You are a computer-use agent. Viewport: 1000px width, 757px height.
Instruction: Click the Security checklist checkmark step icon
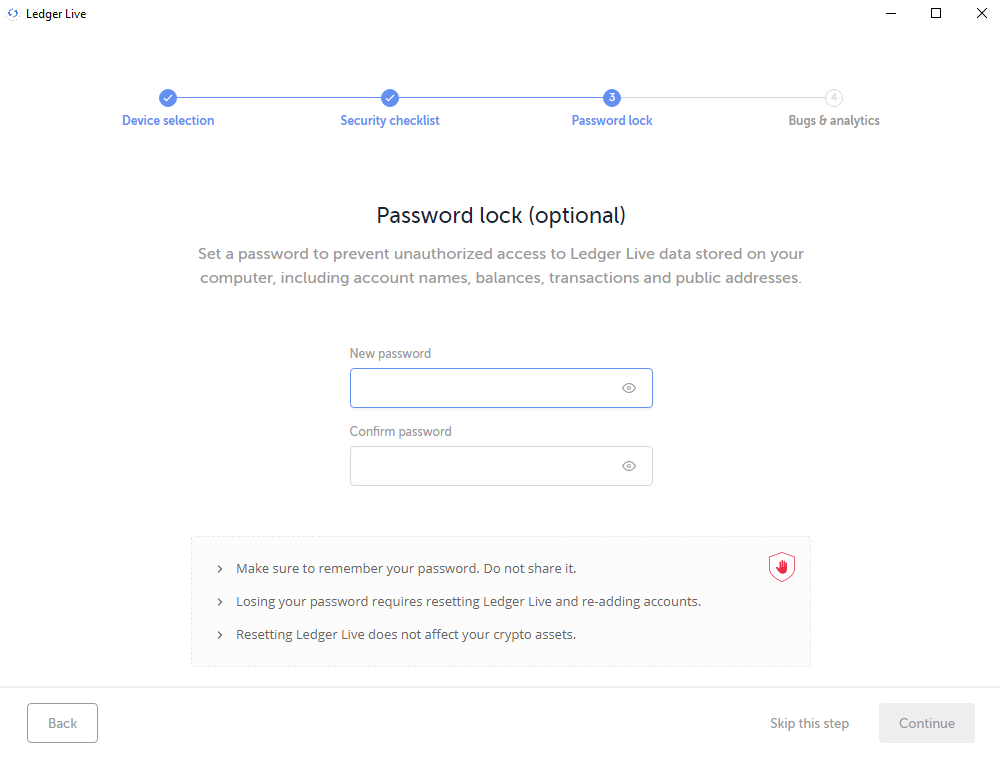pyautogui.click(x=390, y=98)
